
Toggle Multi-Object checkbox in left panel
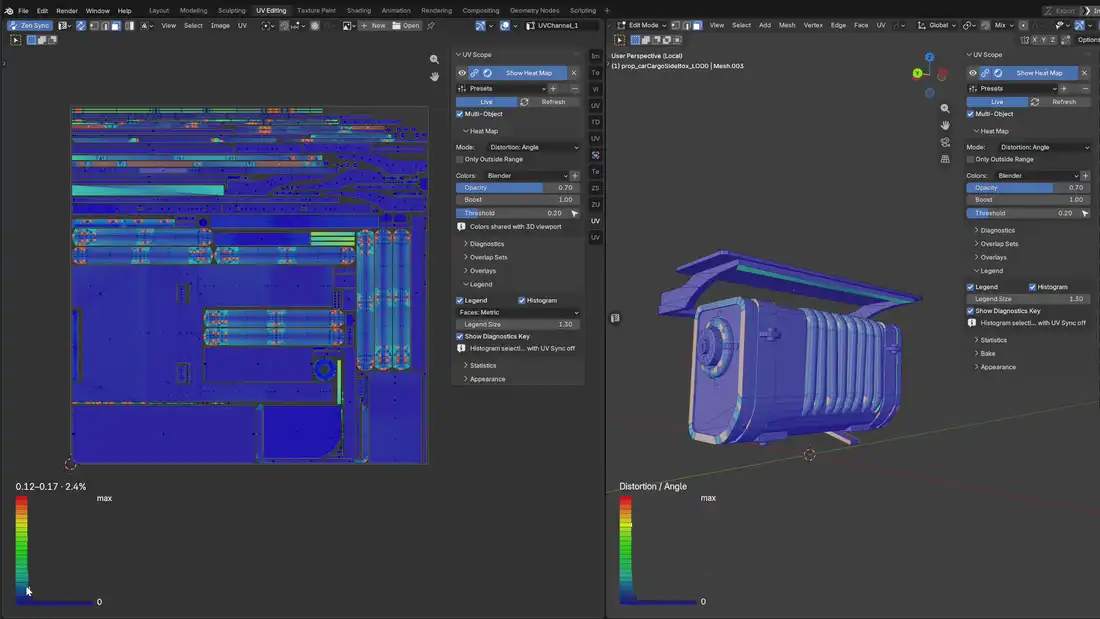click(x=460, y=114)
